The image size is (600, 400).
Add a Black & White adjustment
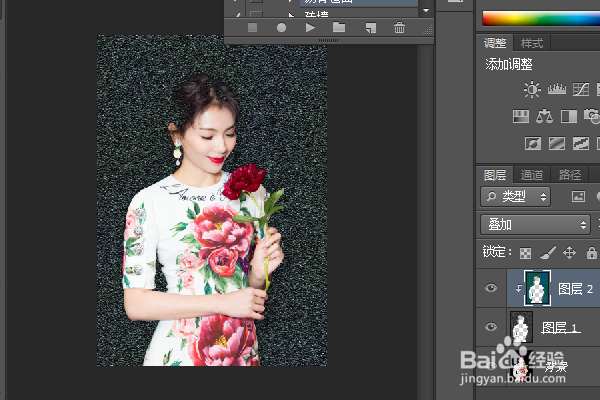pos(569,116)
